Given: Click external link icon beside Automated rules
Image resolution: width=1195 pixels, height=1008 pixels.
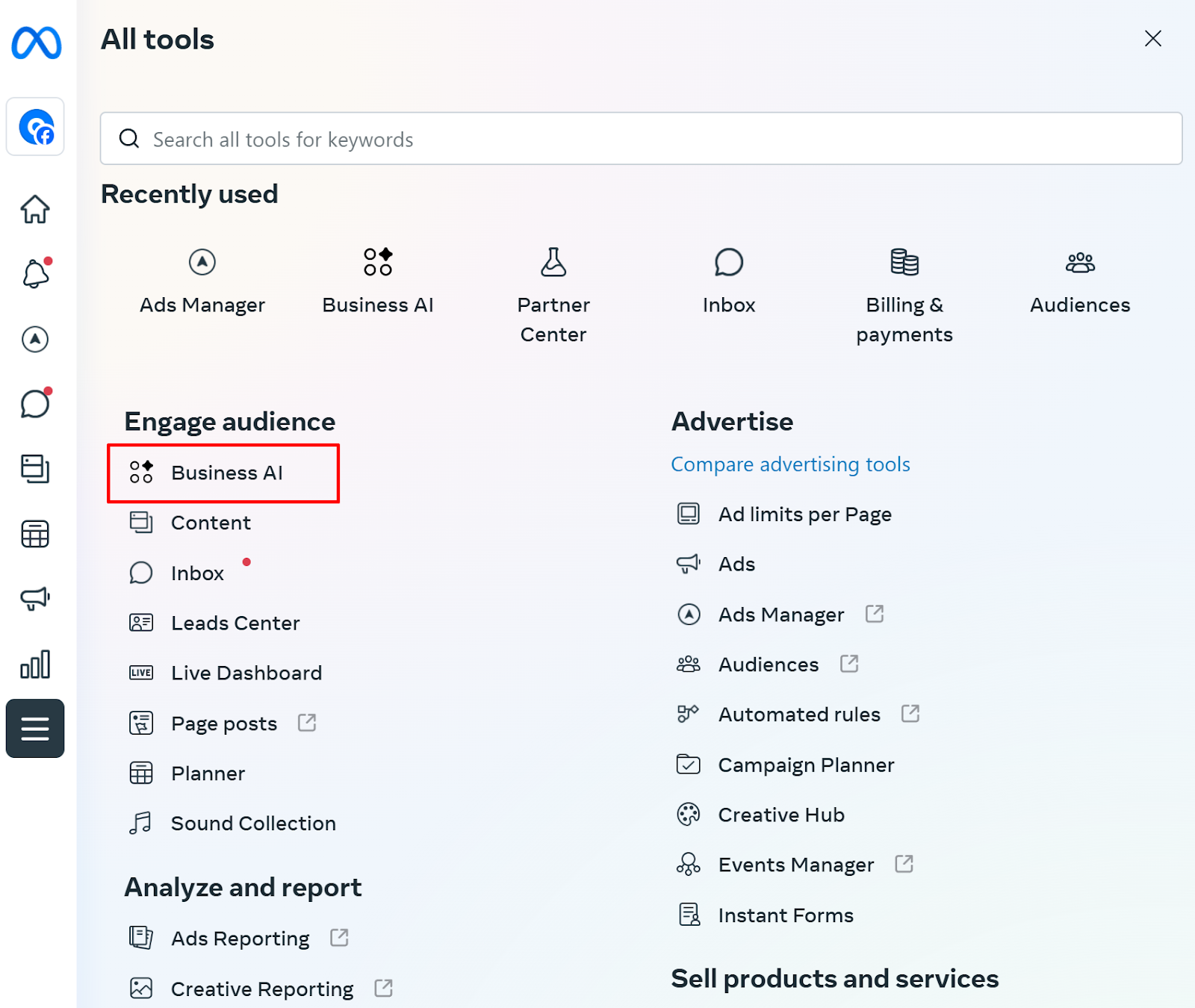Looking at the screenshot, I should 910,713.
